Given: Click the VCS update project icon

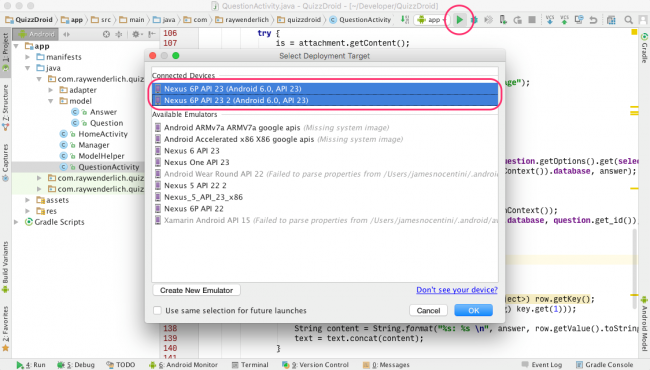Looking at the screenshot, I should click(550, 19).
